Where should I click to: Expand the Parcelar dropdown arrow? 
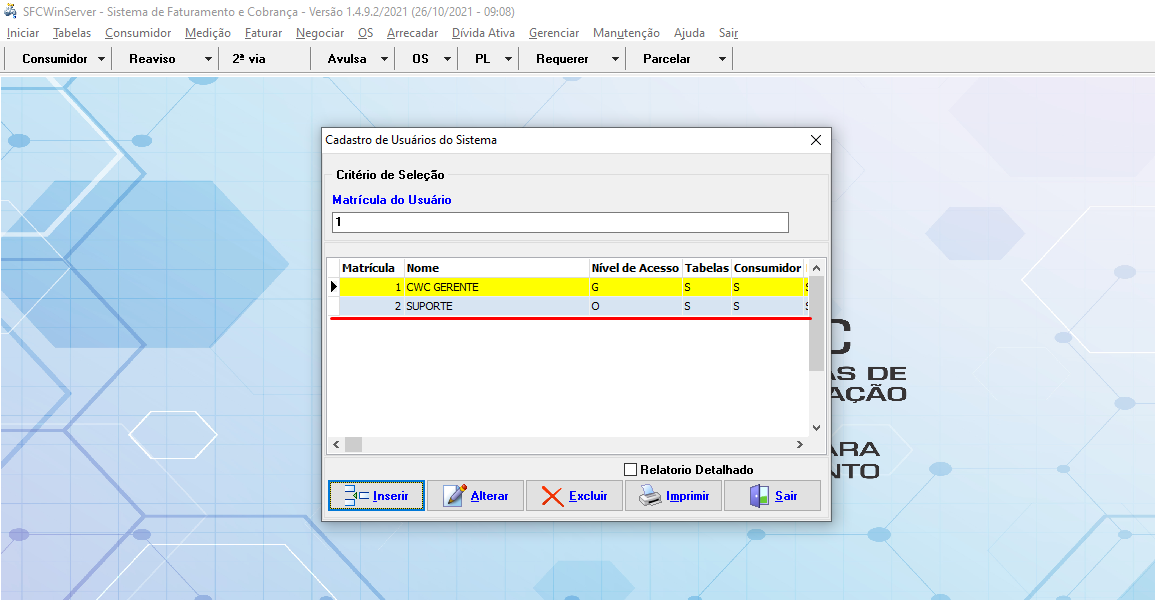(722, 59)
